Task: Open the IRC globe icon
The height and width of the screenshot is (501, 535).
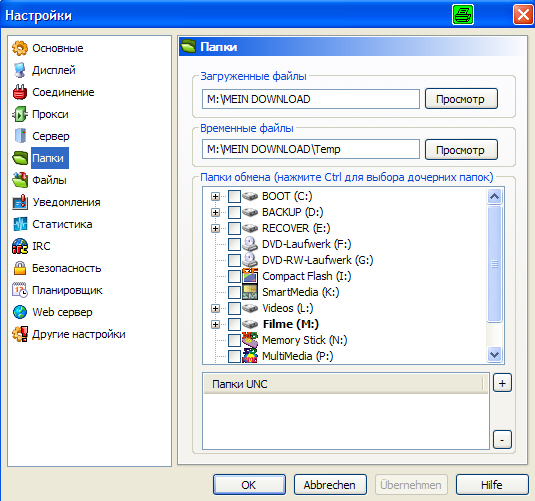Action: pyautogui.click(x=20, y=246)
